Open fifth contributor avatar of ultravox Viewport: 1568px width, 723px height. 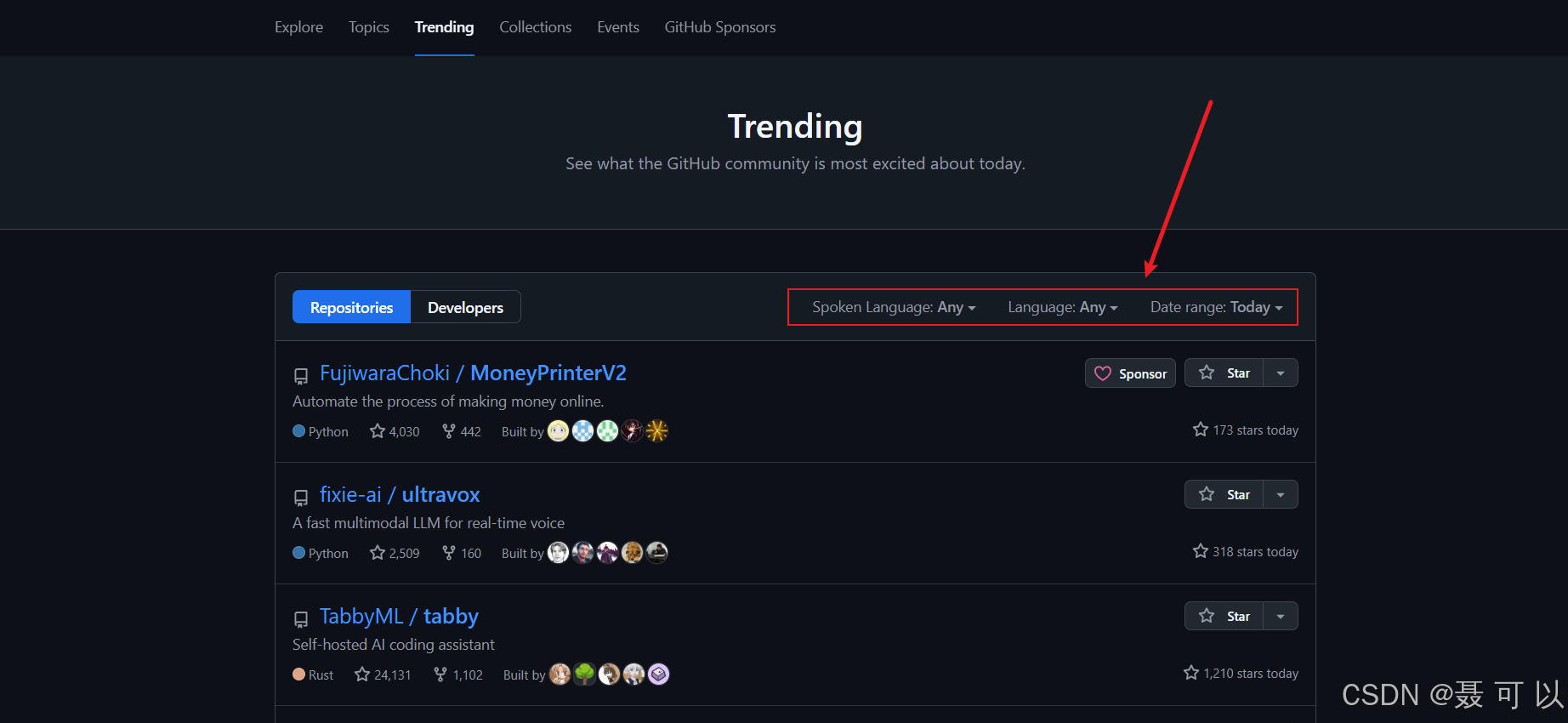point(656,553)
